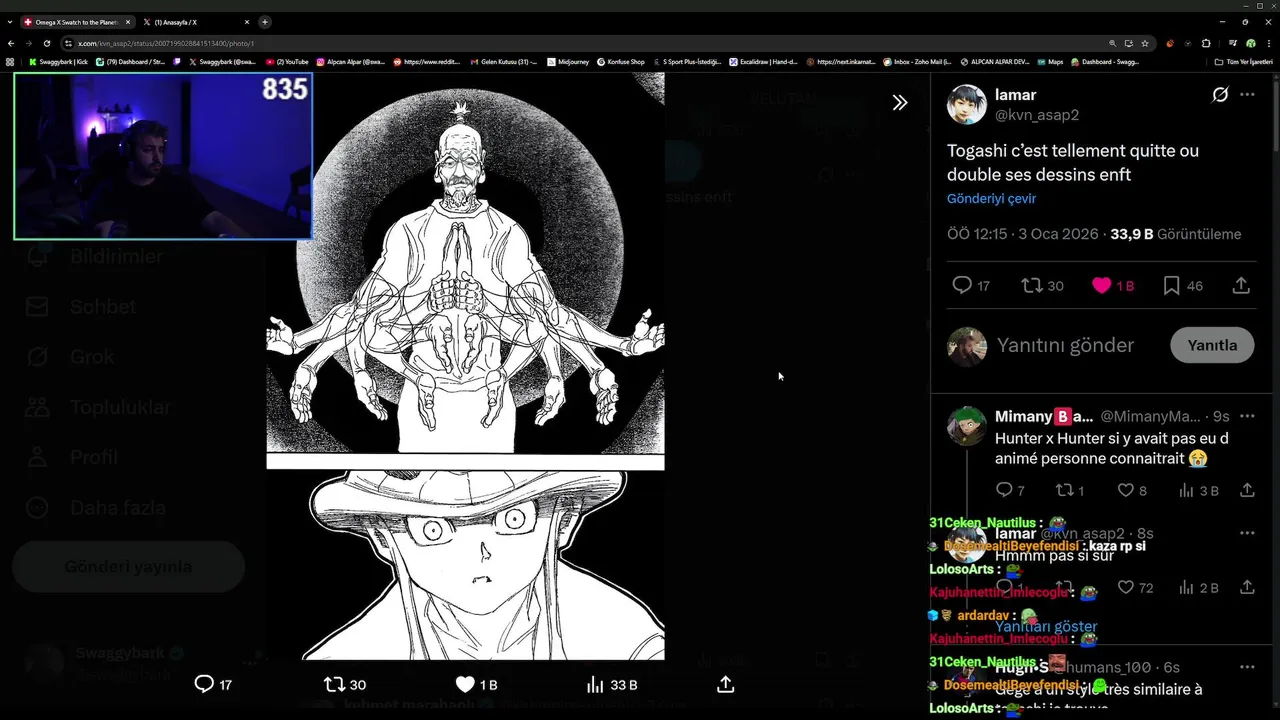Open Chrome's three-dot menu
1280x720 pixels.
pos(1269,43)
